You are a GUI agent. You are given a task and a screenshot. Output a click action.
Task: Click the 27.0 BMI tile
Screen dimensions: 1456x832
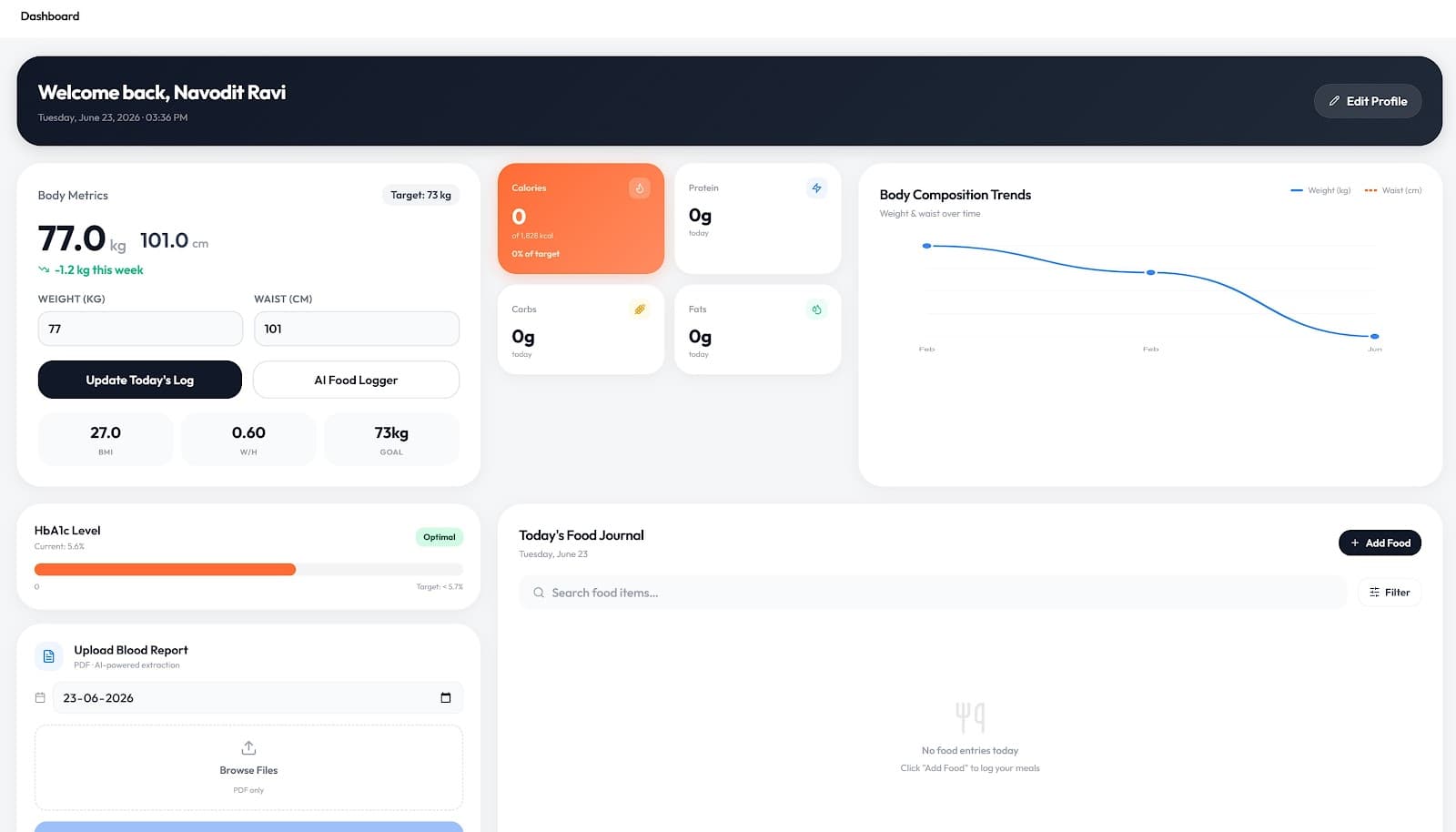(106, 440)
